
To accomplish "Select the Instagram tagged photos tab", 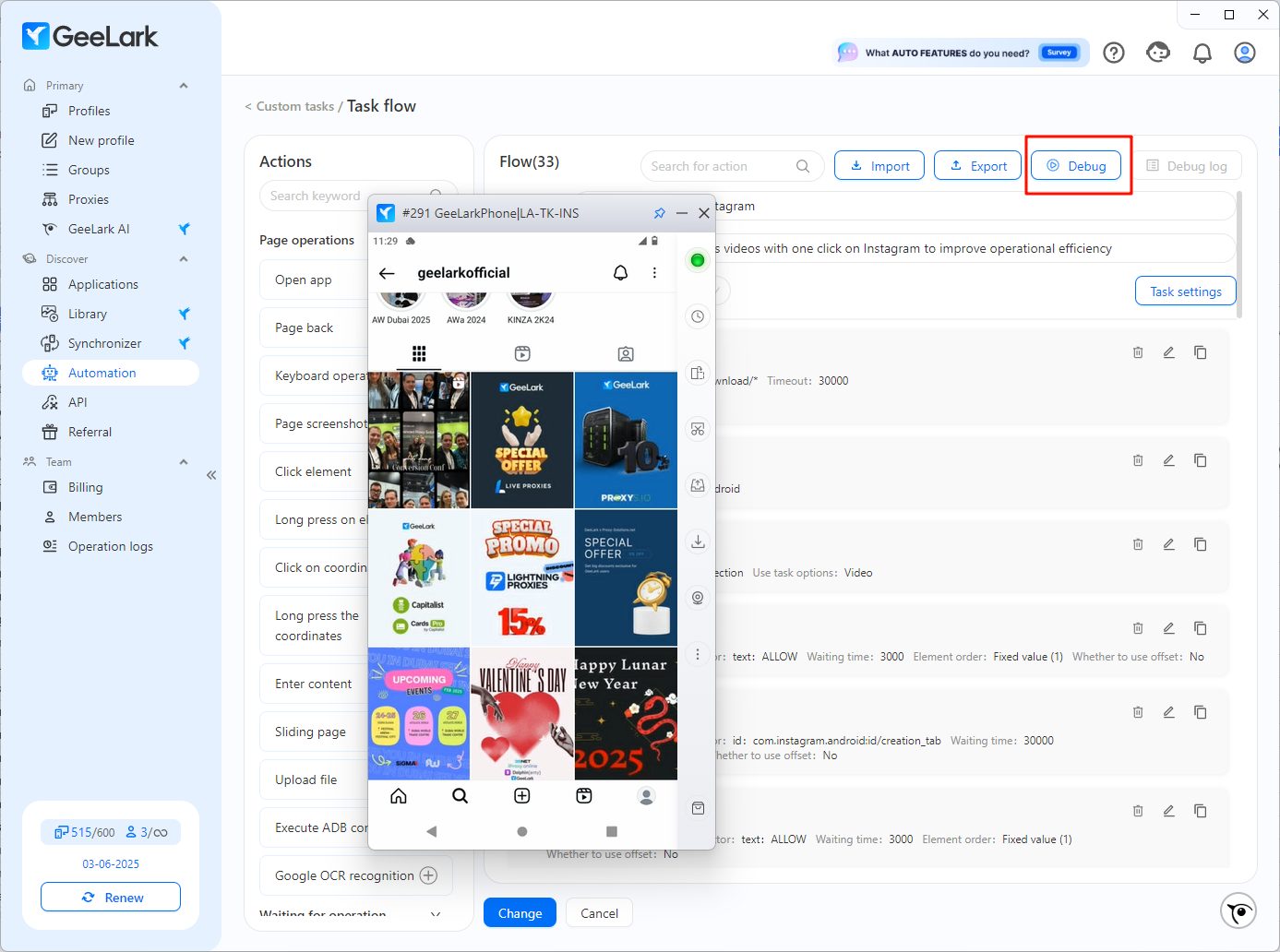I will [626, 353].
